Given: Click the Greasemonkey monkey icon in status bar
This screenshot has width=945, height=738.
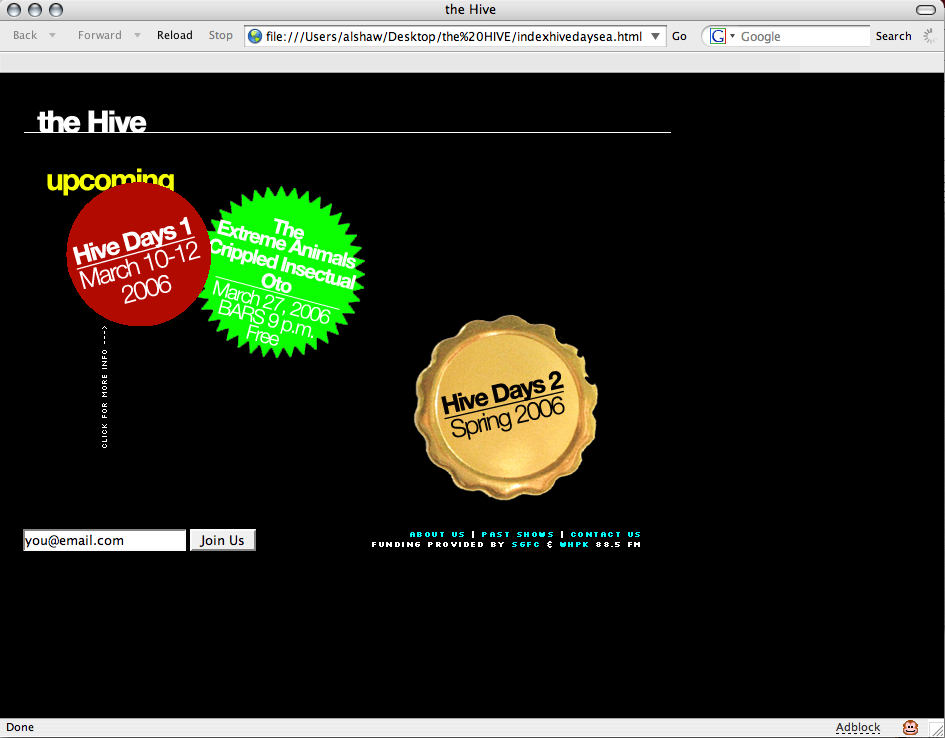Looking at the screenshot, I should point(910,728).
